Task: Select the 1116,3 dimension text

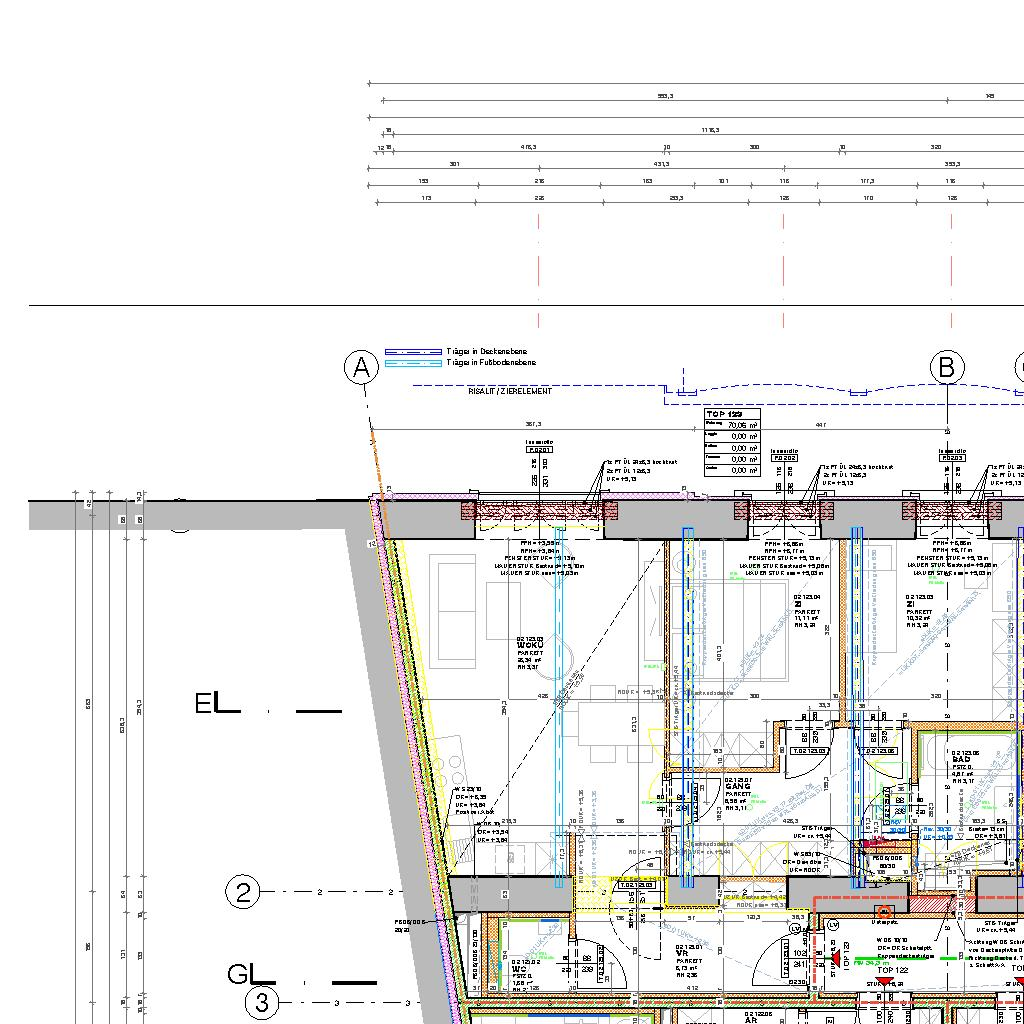Action: pos(711,131)
